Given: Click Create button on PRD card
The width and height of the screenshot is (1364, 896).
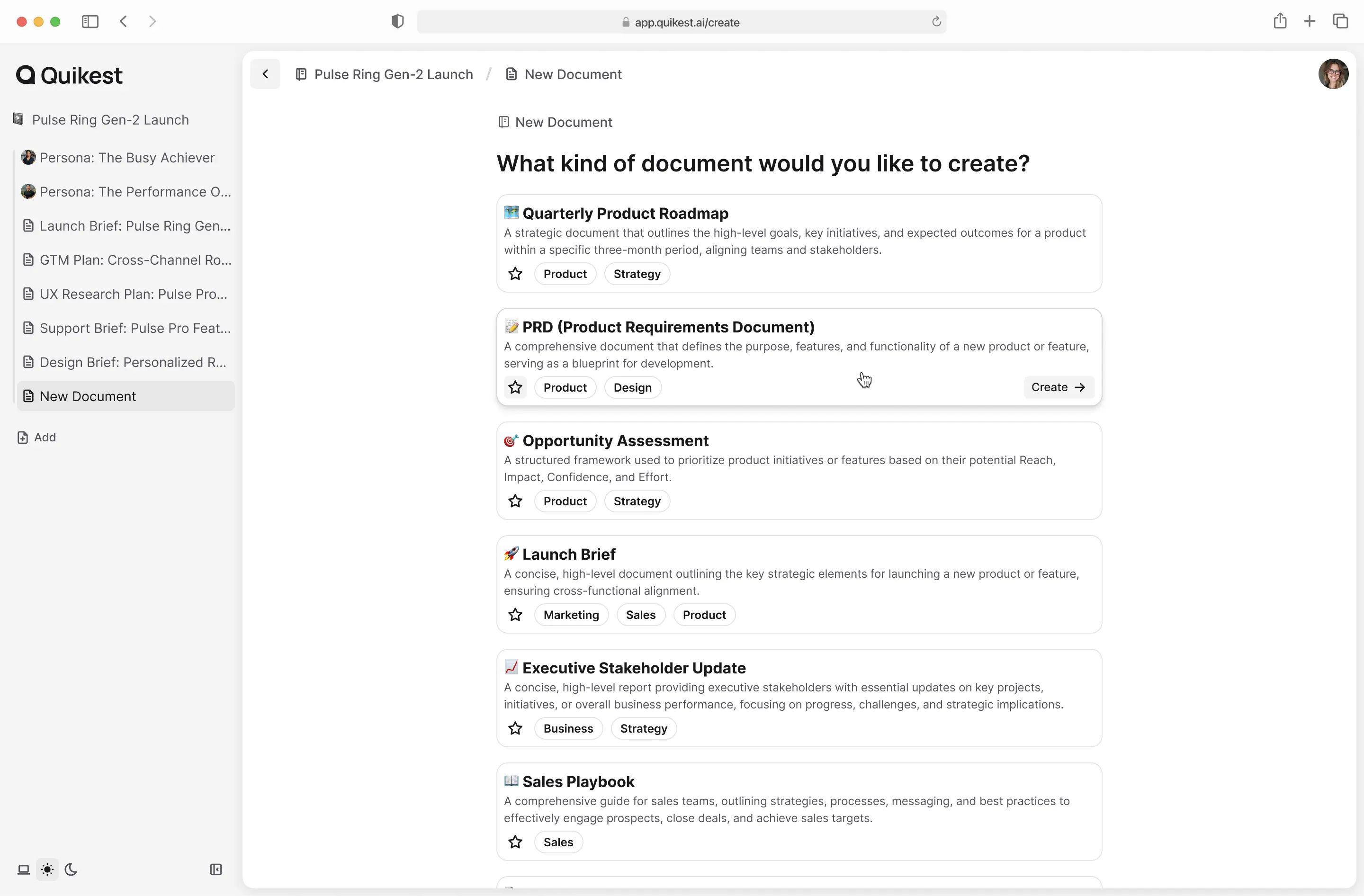Looking at the screenshot, I should 1059,388.
